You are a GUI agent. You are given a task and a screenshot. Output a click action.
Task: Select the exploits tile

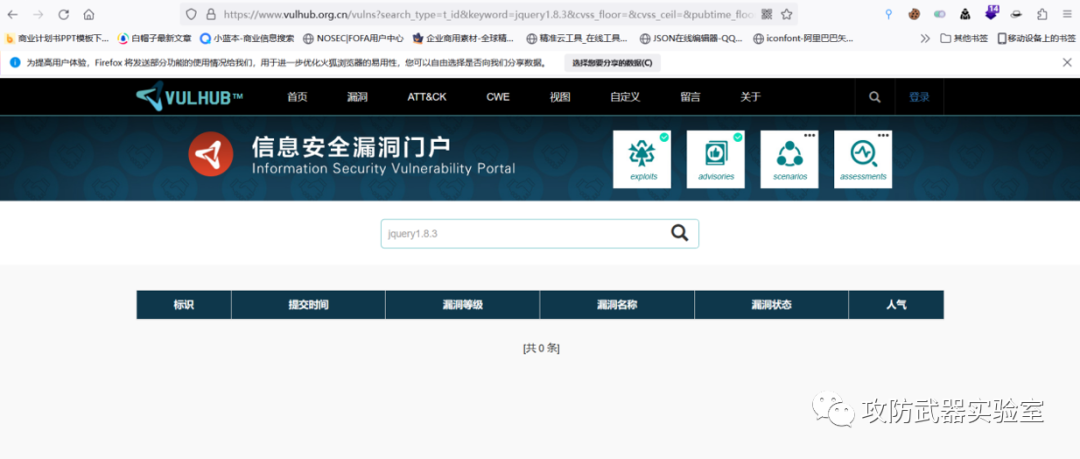pos(642,159)
